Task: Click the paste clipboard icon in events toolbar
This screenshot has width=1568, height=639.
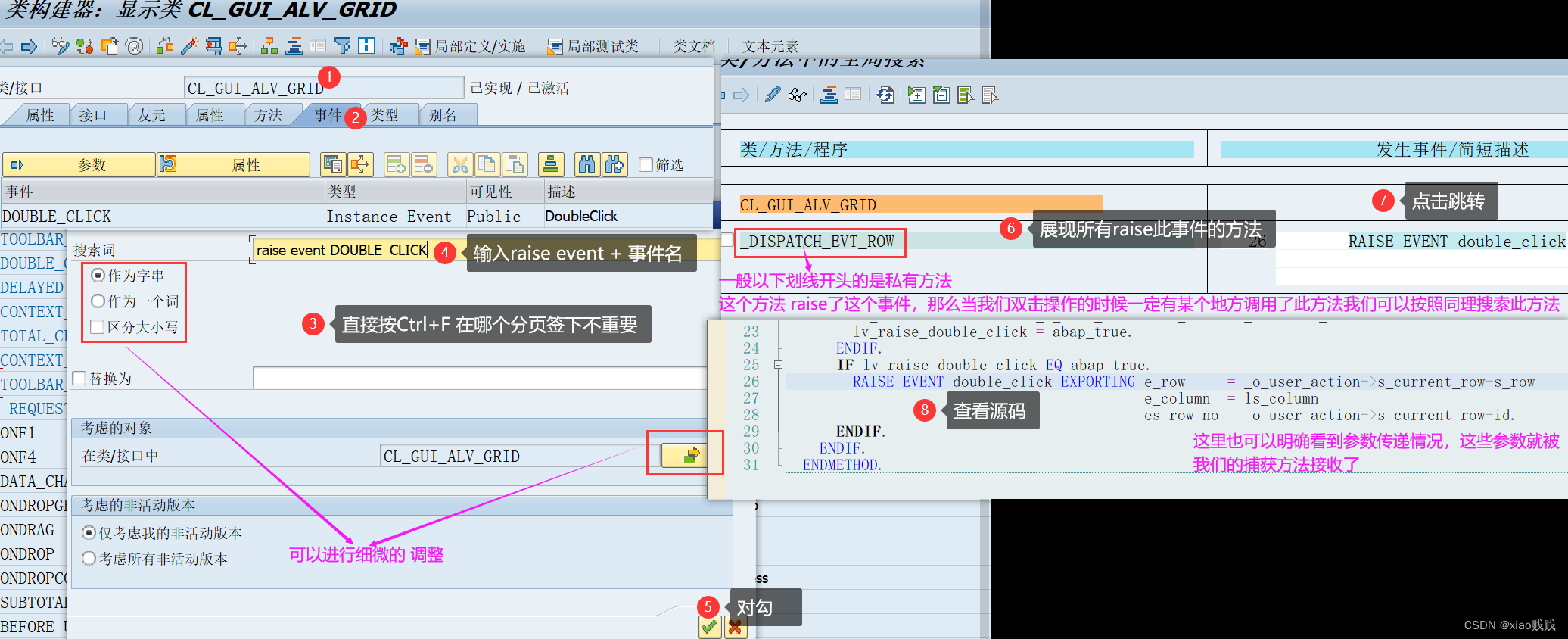Action: pyautogui.click(x=515, y=164)
